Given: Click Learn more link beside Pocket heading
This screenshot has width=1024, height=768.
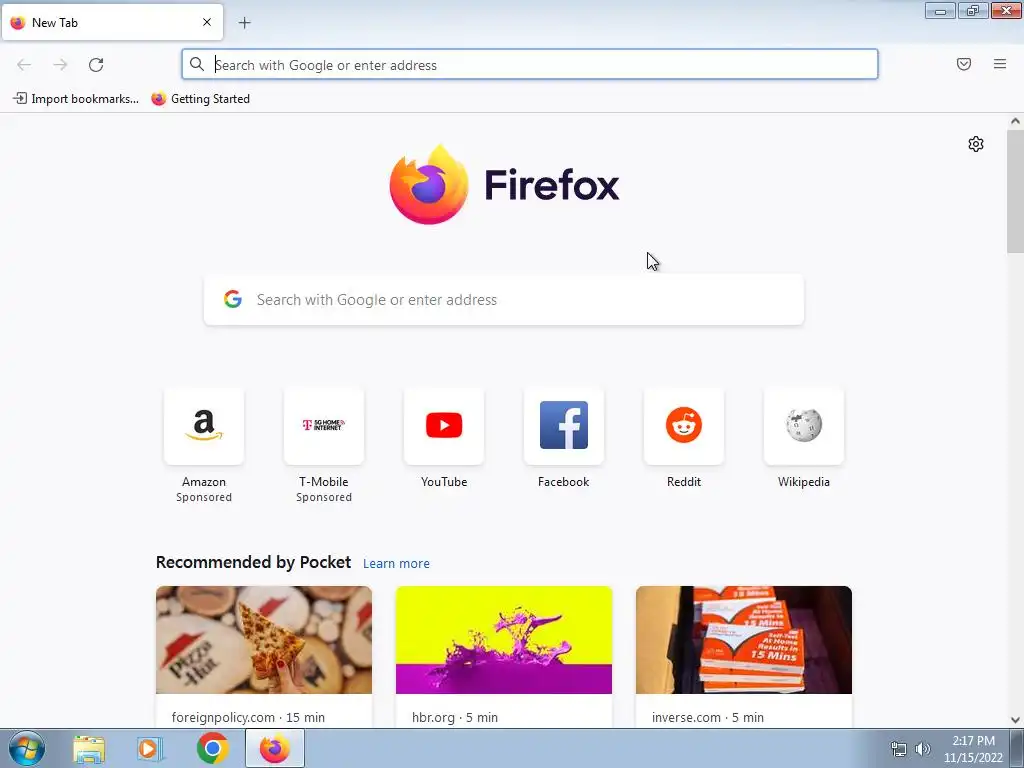Looking at the screenshot, I should 396,564.
